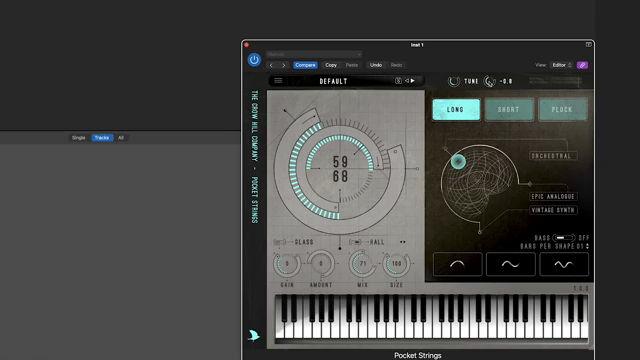Image resolution: width=640 pixels, height=360 pixels.
Task: Open the View Editor dropdown
Action: coord(562,65)
